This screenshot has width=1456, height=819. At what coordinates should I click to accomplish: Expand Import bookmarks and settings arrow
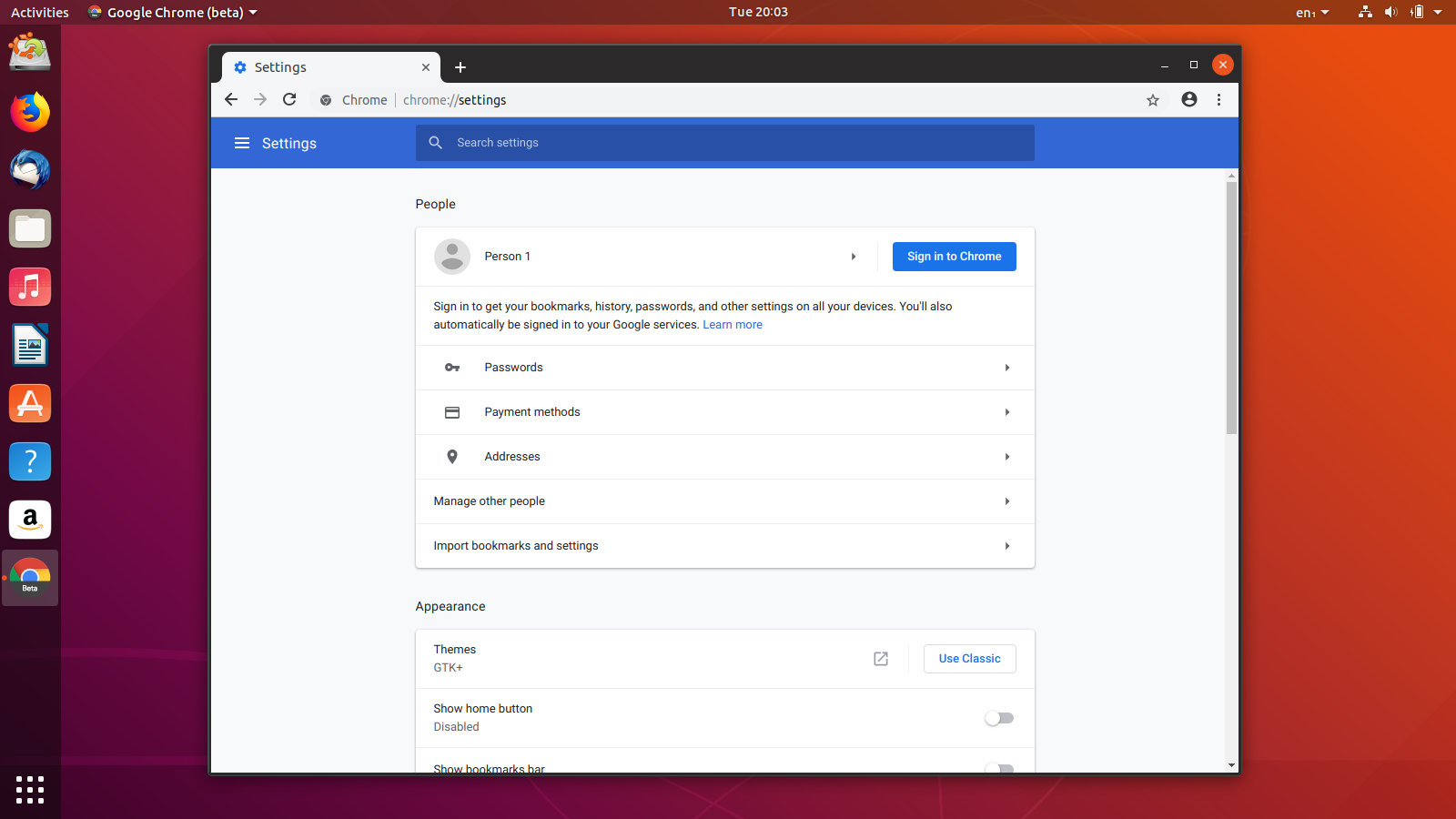pos(1007,546)
